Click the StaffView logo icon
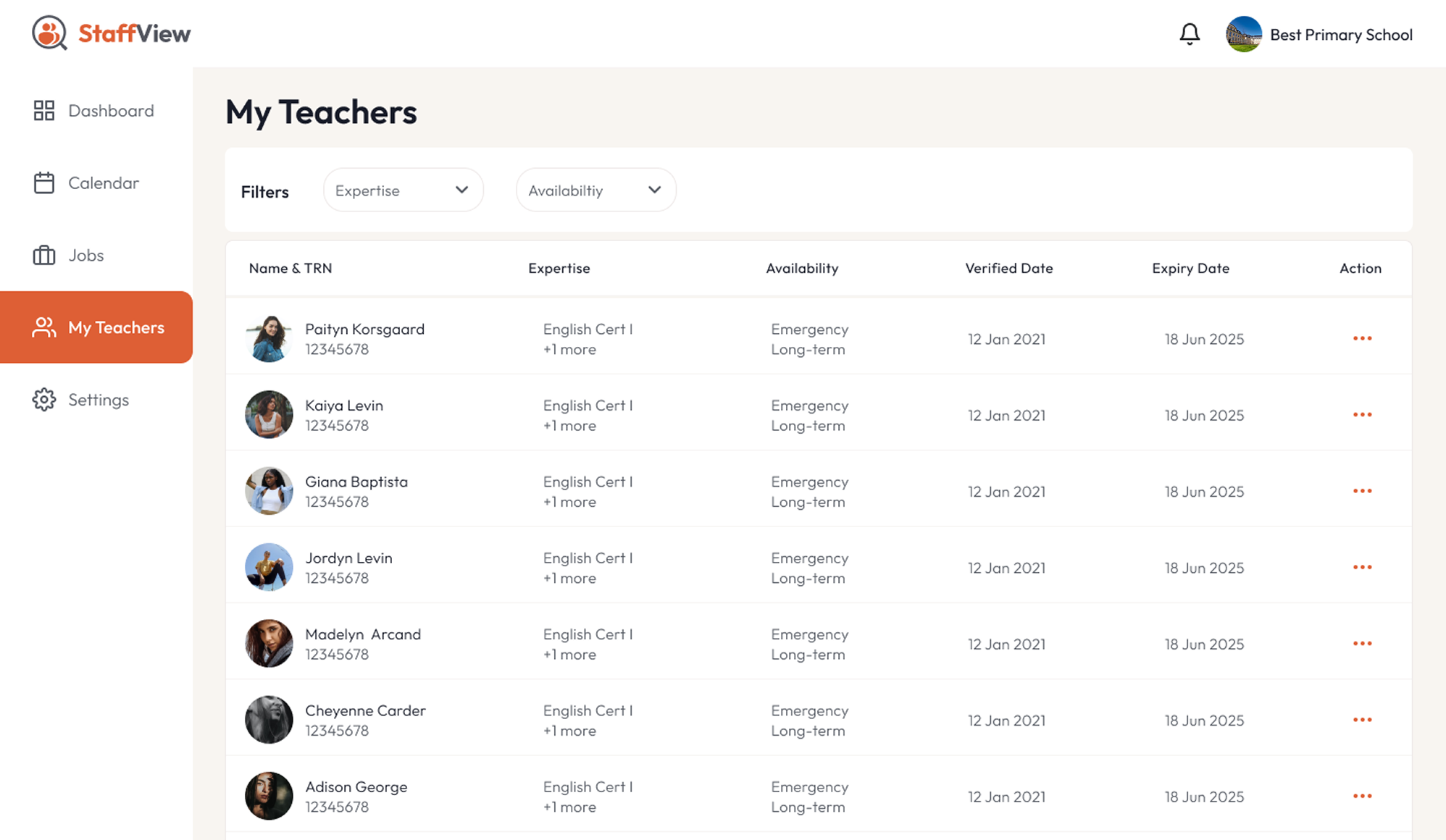 coord(49,33)
